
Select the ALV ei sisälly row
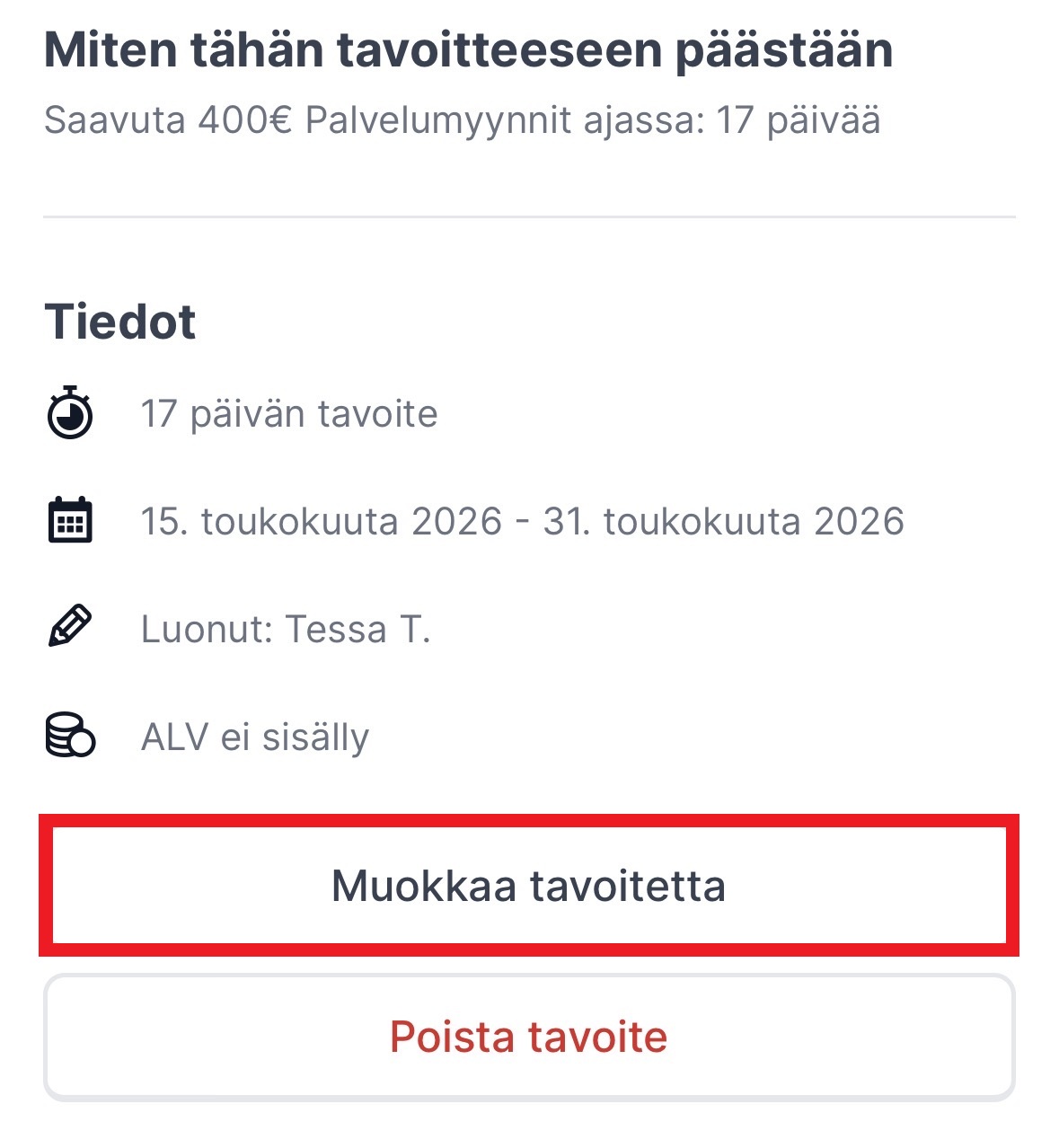256,736
